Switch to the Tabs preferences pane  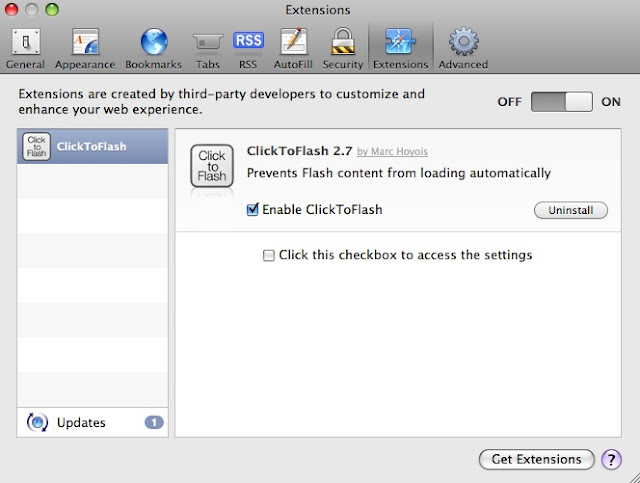pos(208,49)
